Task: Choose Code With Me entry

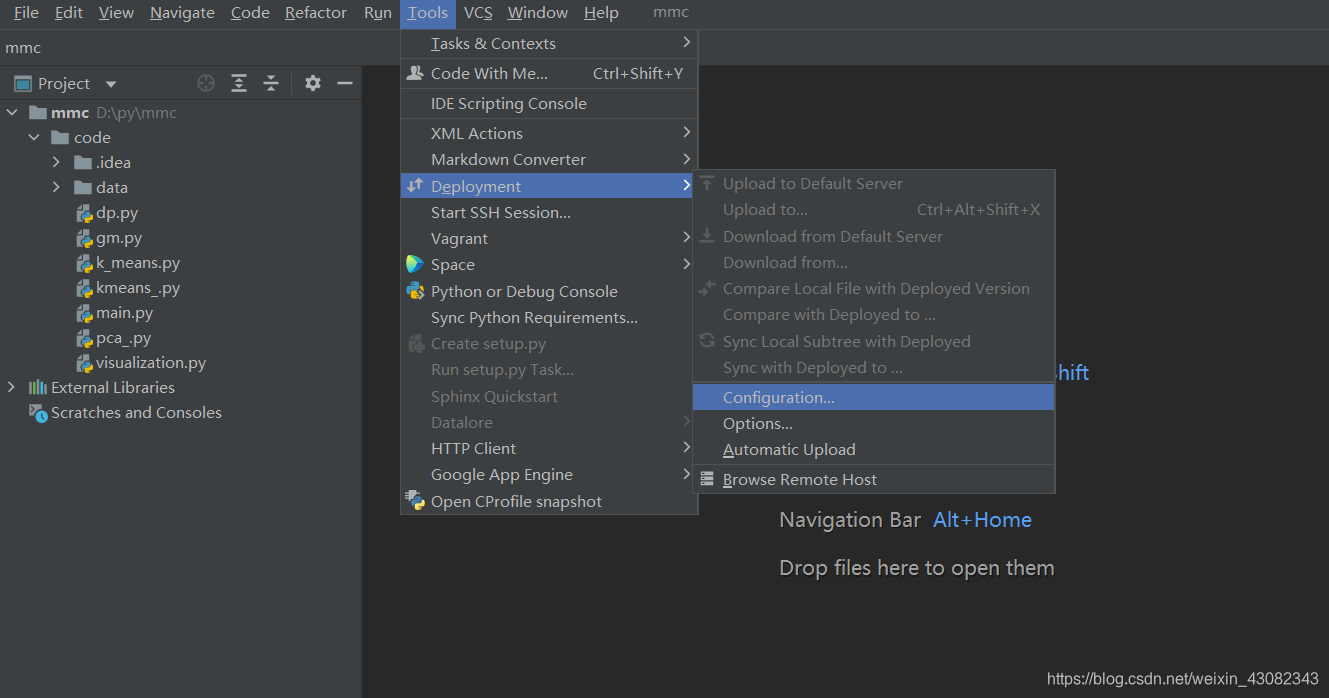Action: [549, 74]
